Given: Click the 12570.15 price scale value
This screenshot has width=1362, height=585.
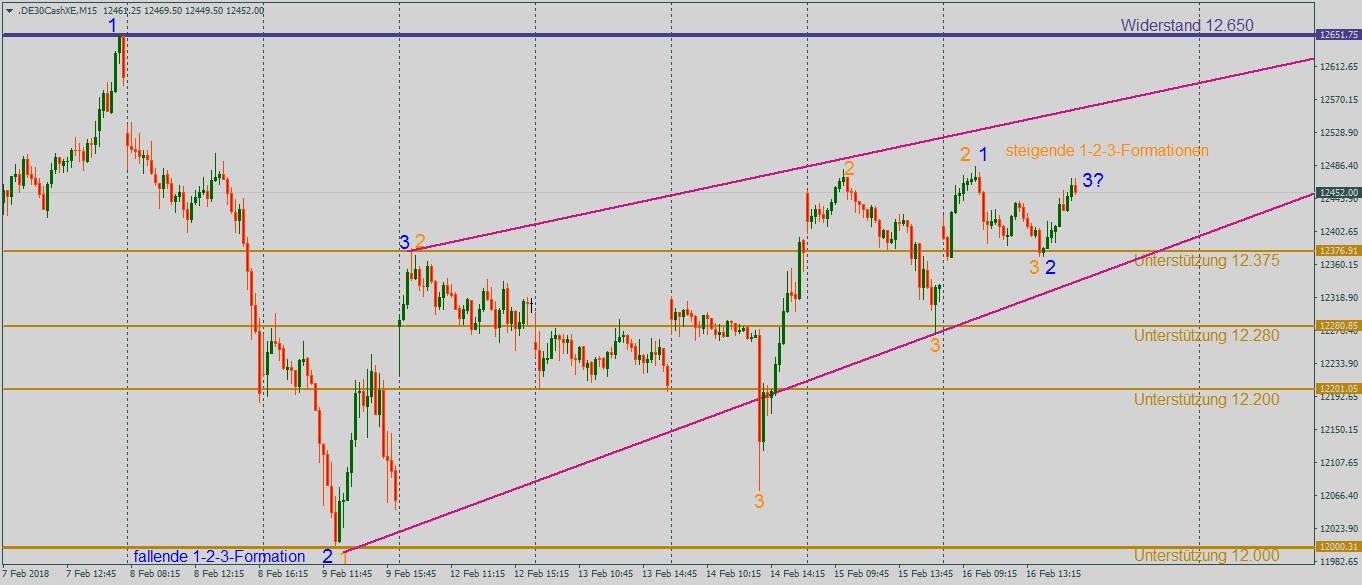Looking at the screenshot, I should coord(1339,100).
